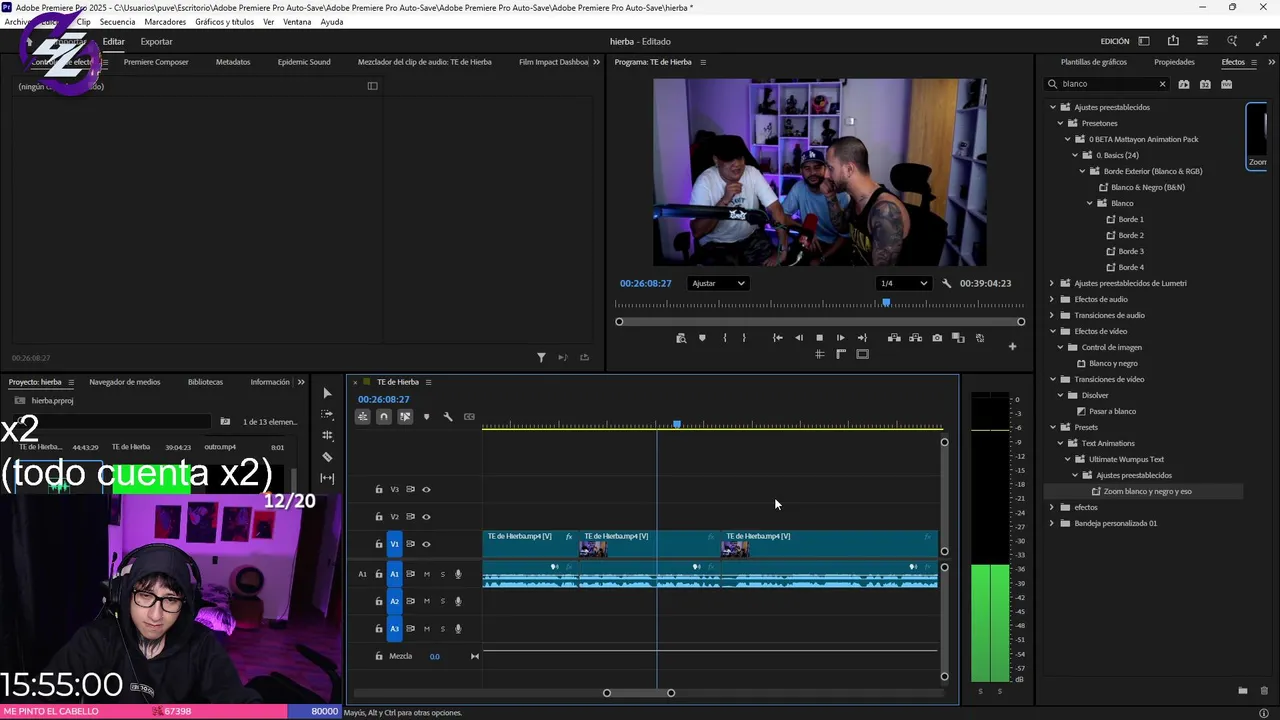This screenshot has width=1280, height=720.
Task: Click the timeline horizontal zoom scroll bar
Action: [x=639, y=693]
